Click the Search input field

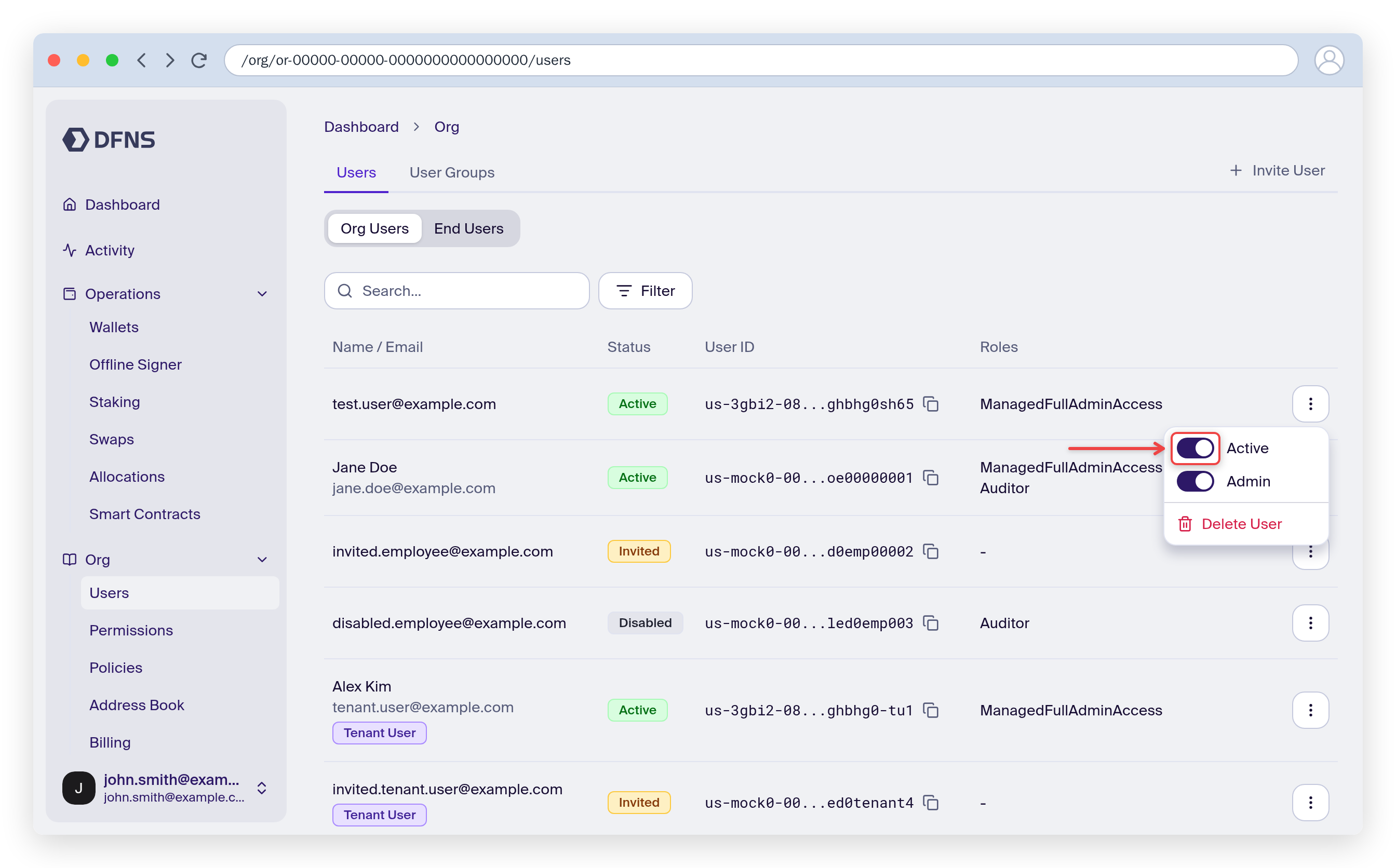point(457,291)
